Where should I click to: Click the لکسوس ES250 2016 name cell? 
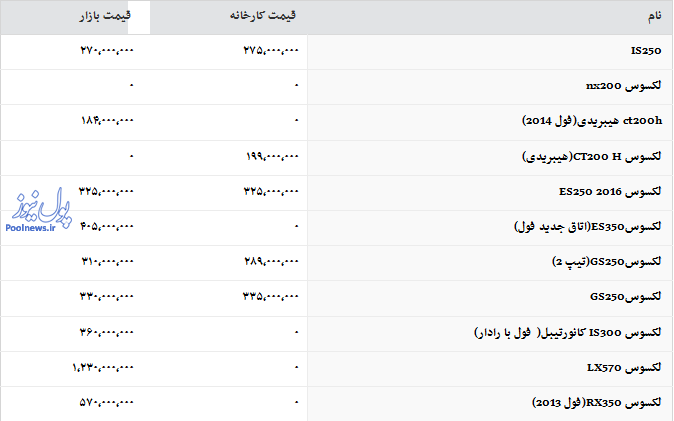tap(612, 192)
